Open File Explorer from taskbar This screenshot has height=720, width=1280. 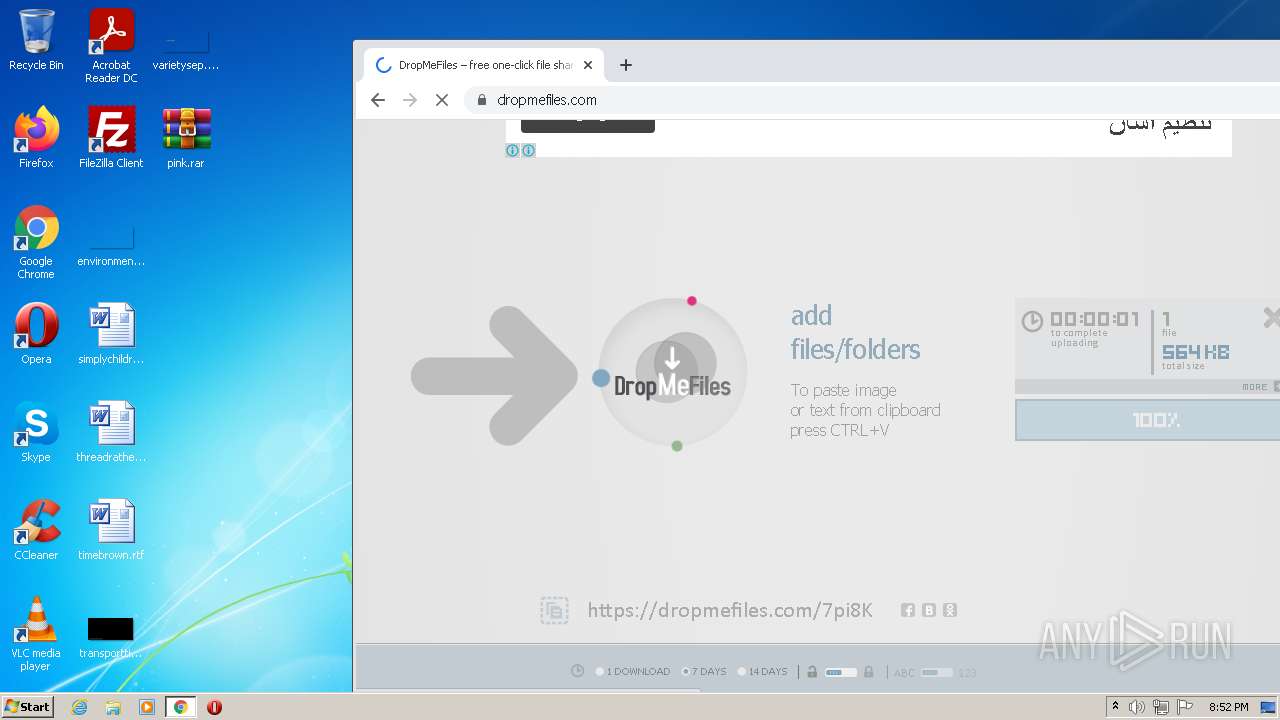pos(113,707)
